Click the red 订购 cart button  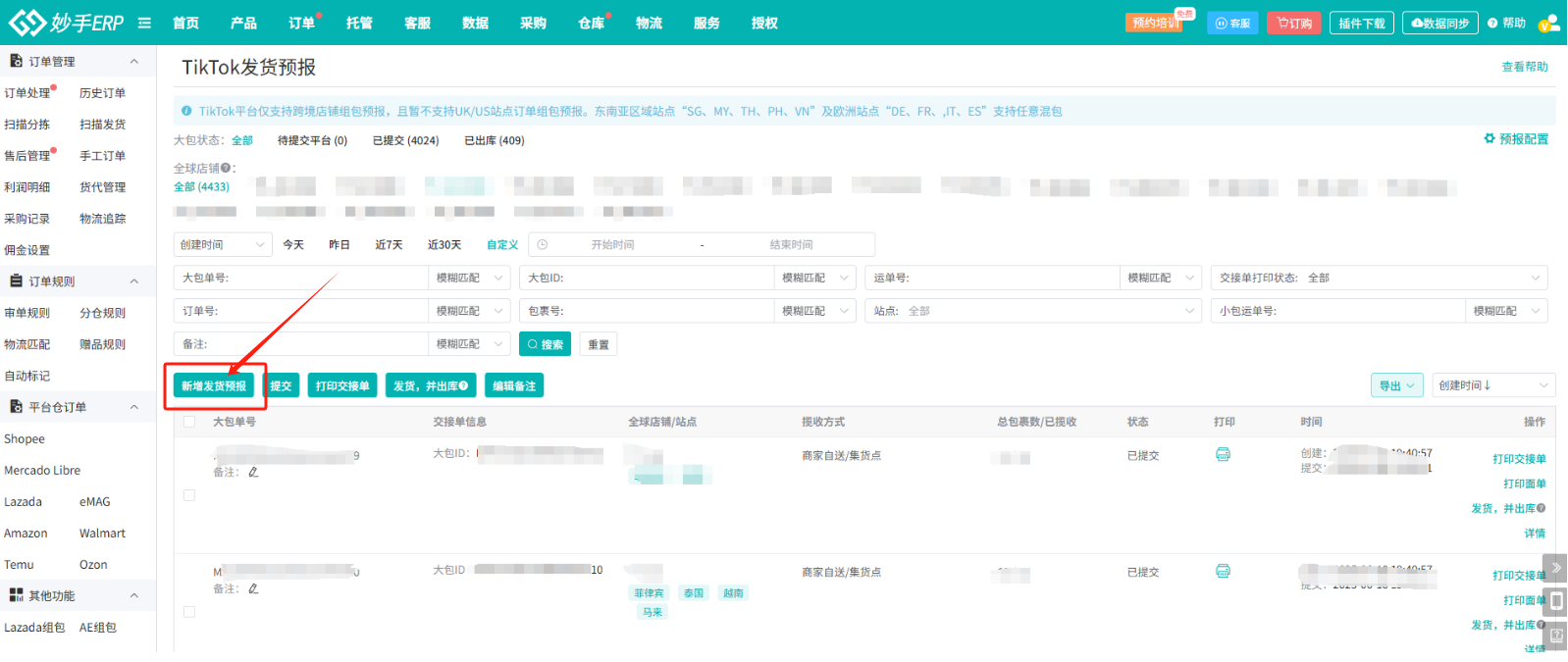pyautogui.click(x=1294, y=23)
